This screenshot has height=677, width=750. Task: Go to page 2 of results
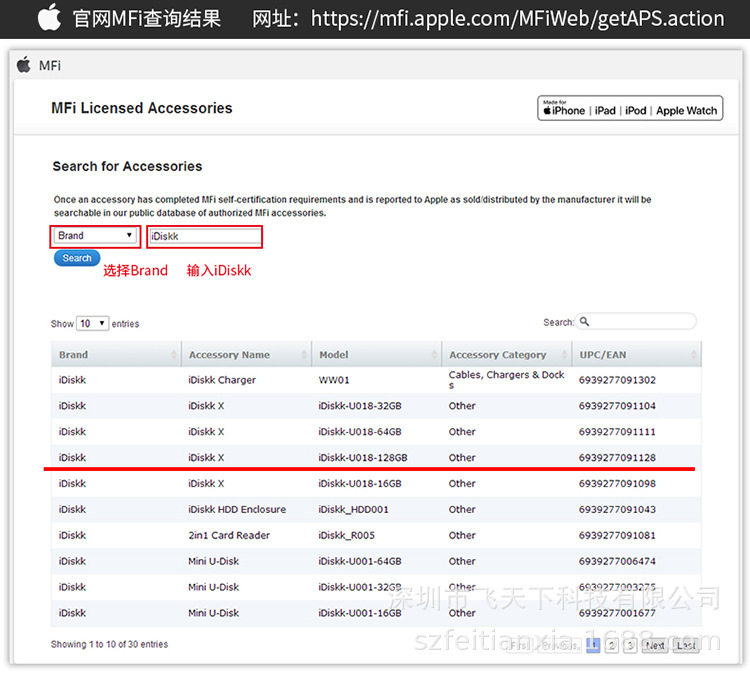[612, 646]
